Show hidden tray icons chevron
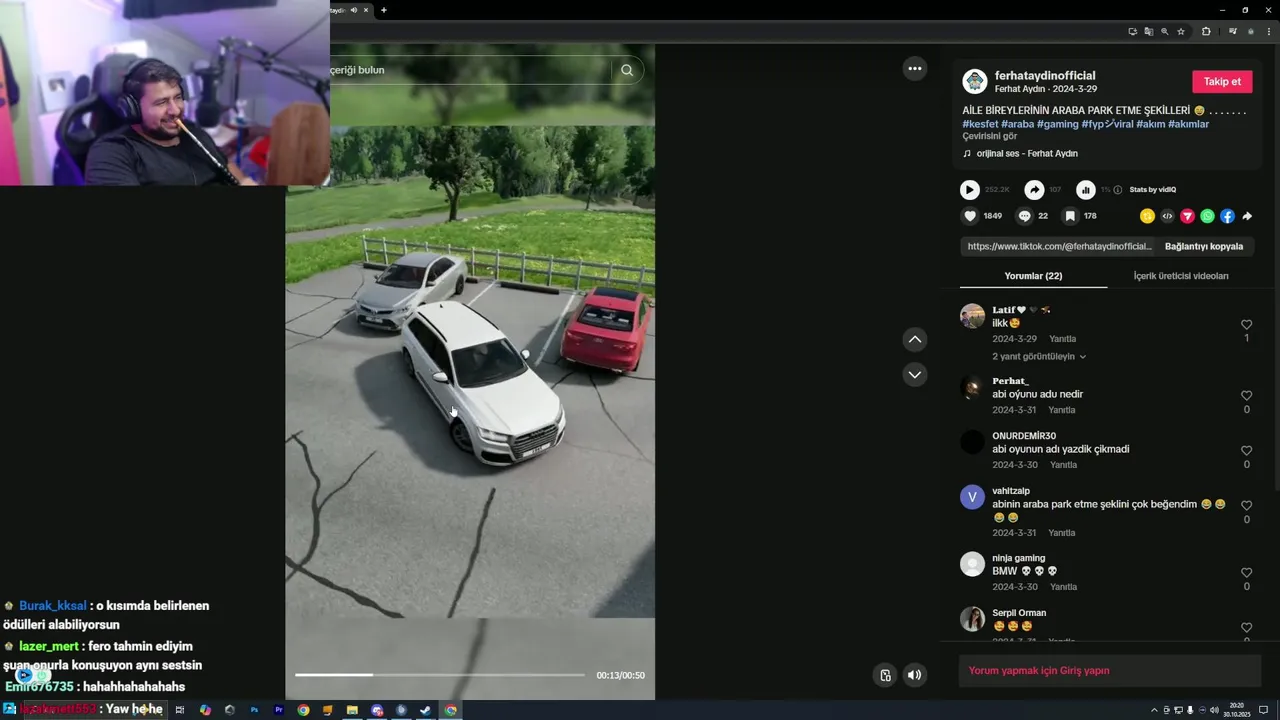1280x720 pixels. pyautogui.click(x=1155, y=710)
